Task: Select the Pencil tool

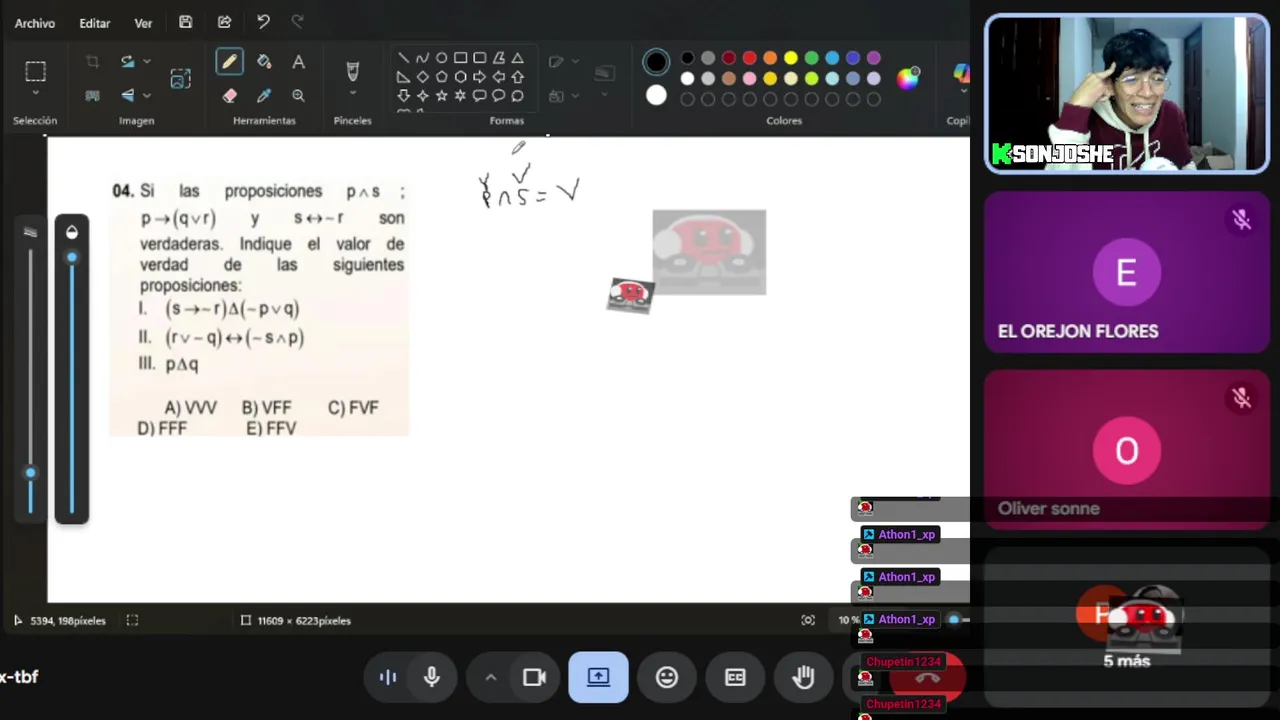Action: click(x=229, y=62)
